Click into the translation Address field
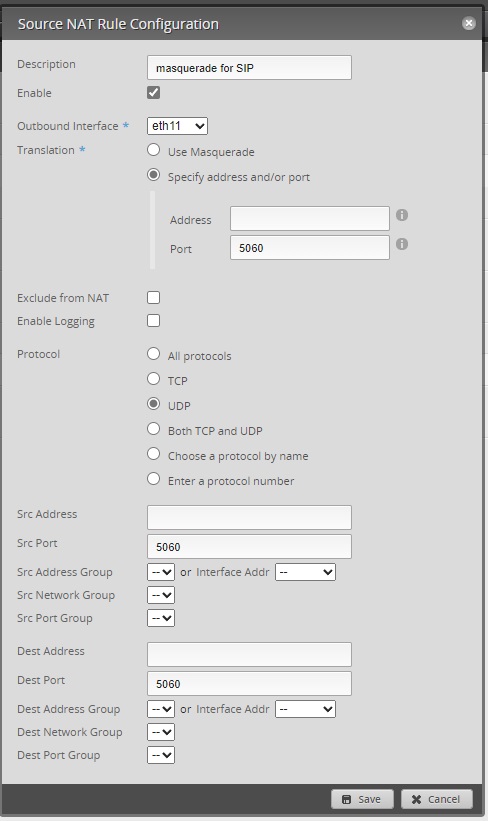This screenshot has height=821, width=488. tap(310, 218)
